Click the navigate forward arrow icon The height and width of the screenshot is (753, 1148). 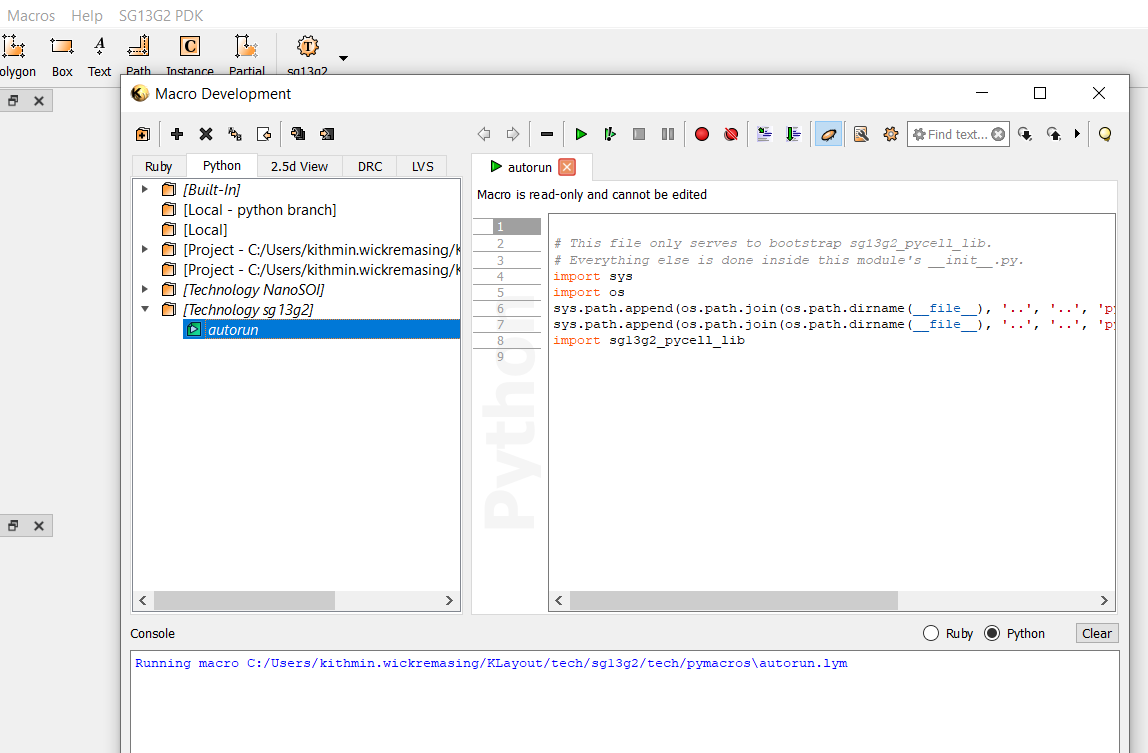click(512, 134)
